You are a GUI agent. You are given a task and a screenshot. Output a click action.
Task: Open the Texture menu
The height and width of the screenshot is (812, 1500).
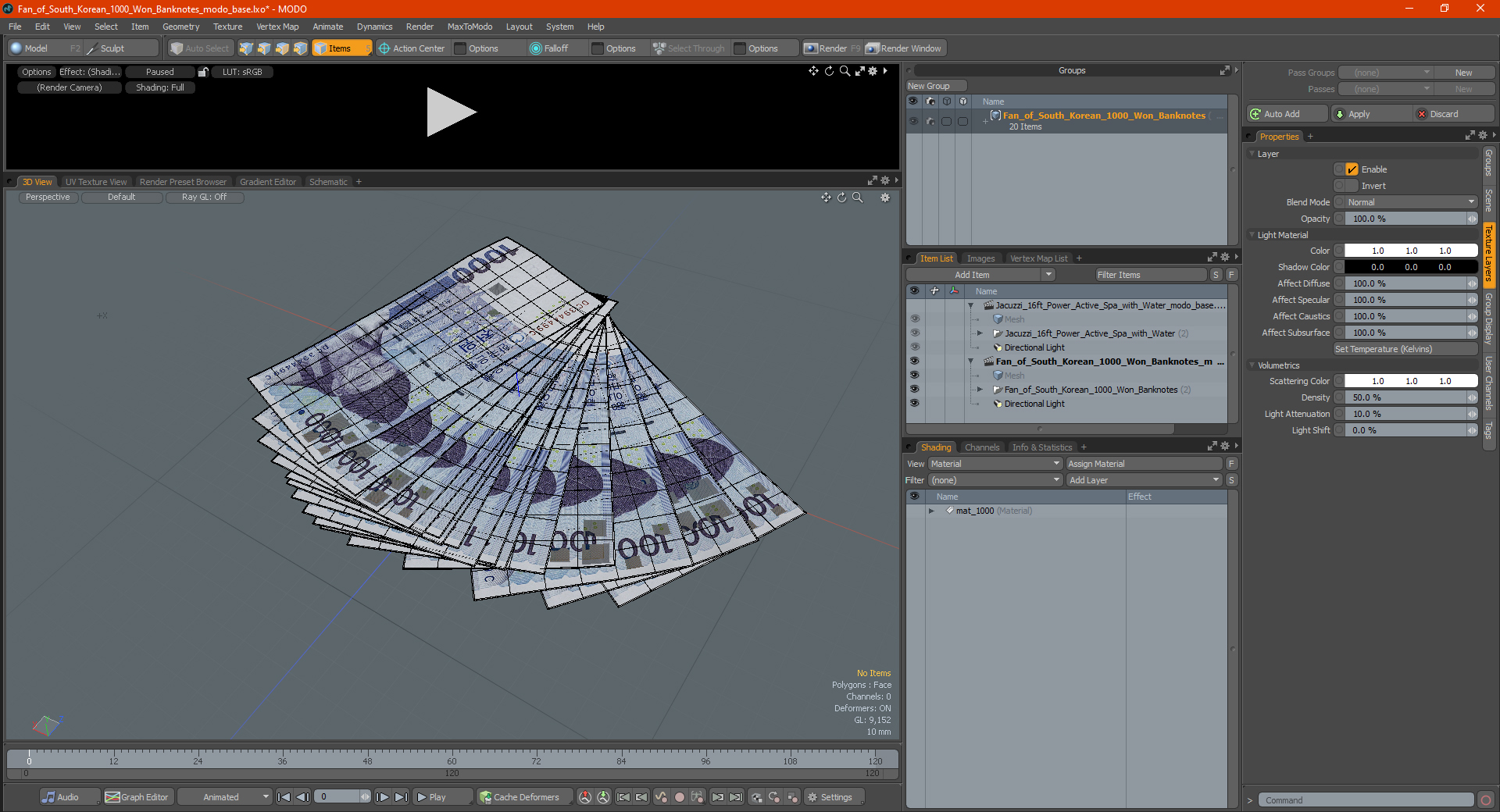pyautogui.click(x=227, y=27)
